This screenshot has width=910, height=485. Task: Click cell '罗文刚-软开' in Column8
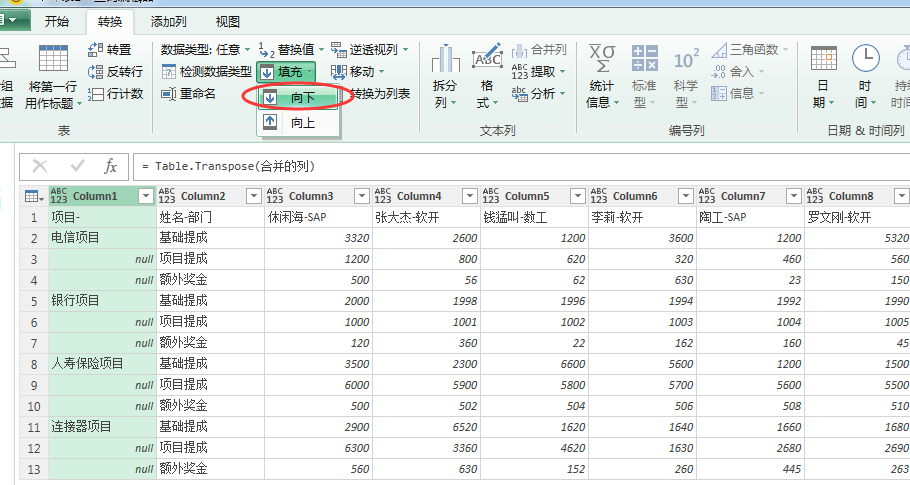[857, 217]
